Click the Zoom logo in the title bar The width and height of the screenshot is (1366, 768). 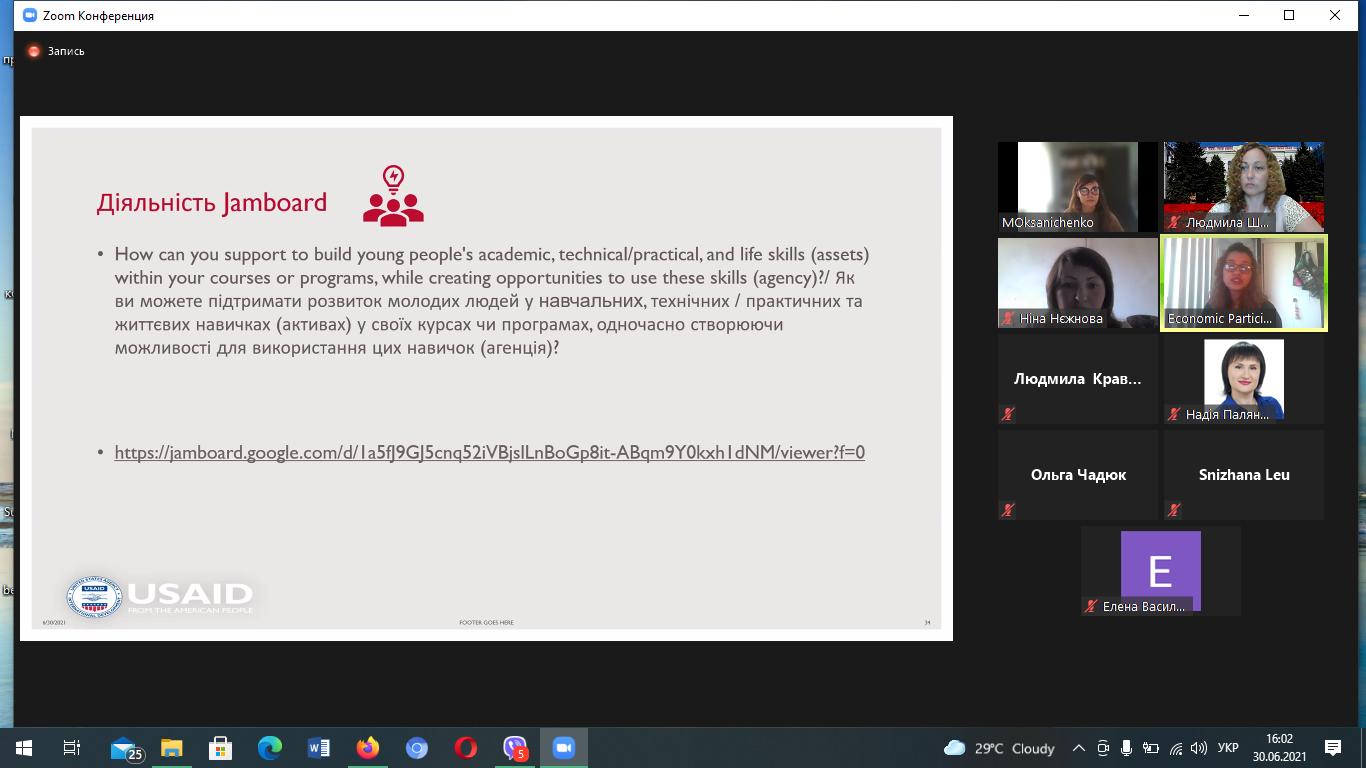point(30,16)
